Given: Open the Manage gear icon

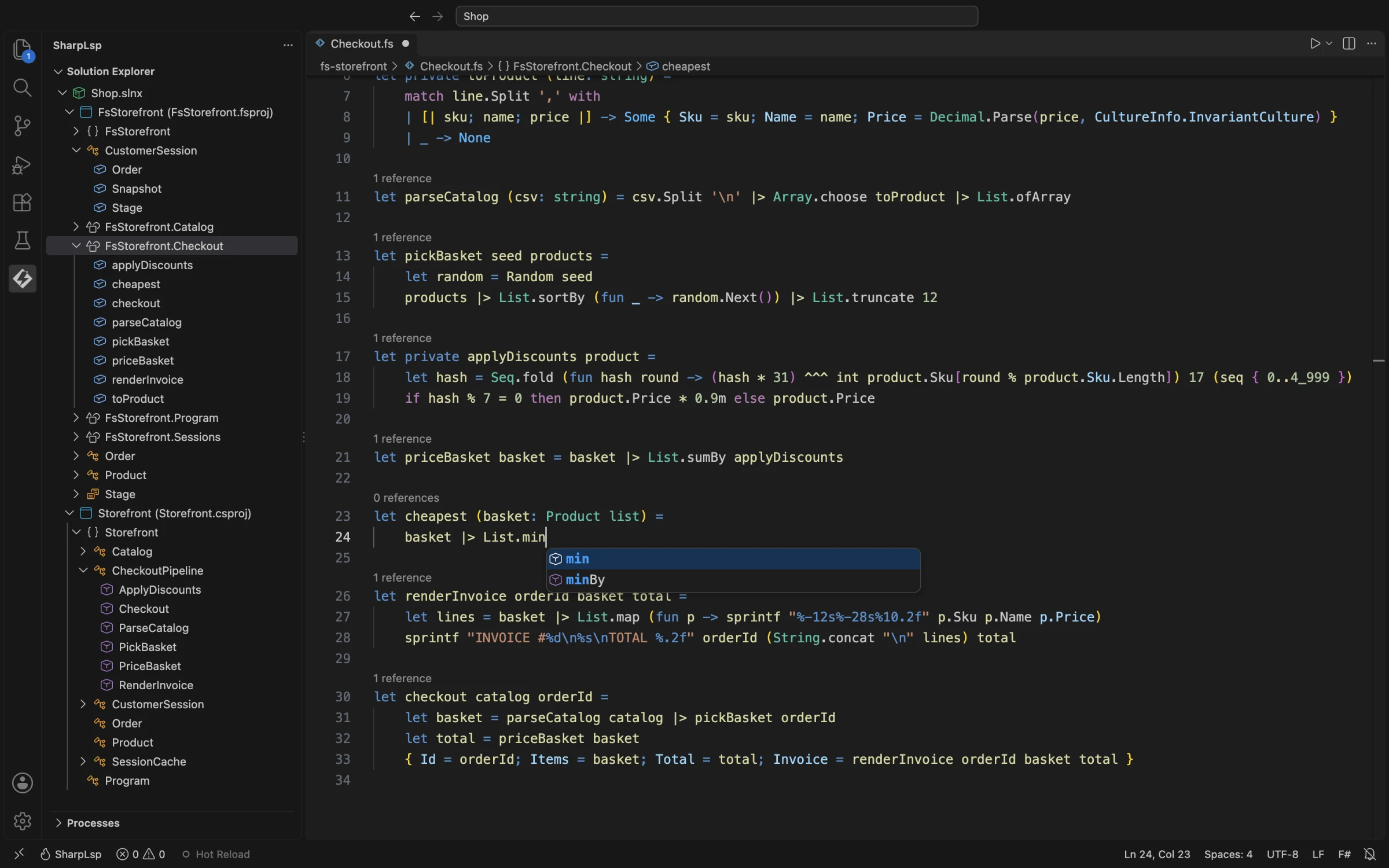Looking at the screenshot, I should click(x=23, y=821).
